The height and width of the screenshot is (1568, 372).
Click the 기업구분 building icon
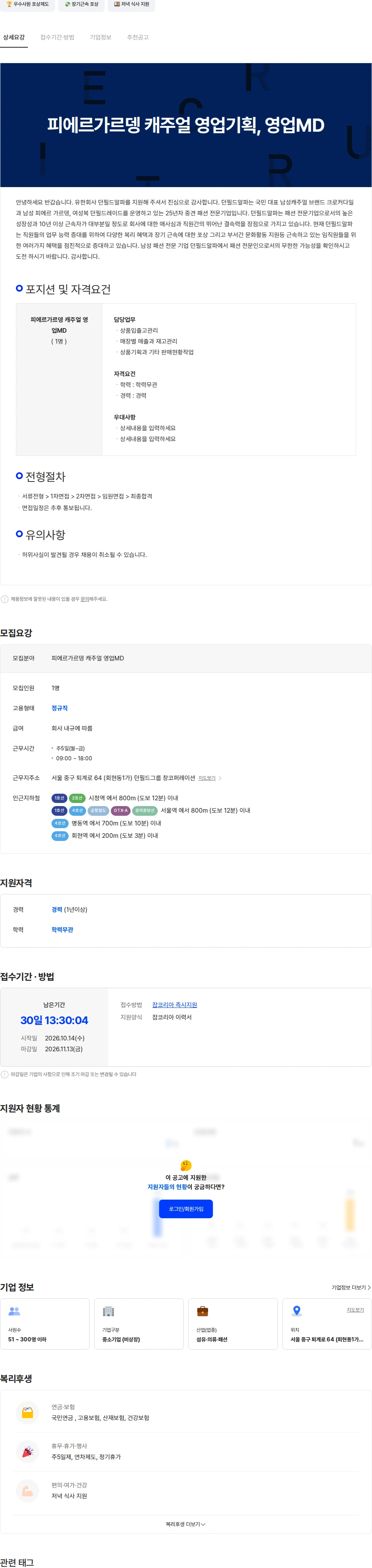(x=108, y=1310)
